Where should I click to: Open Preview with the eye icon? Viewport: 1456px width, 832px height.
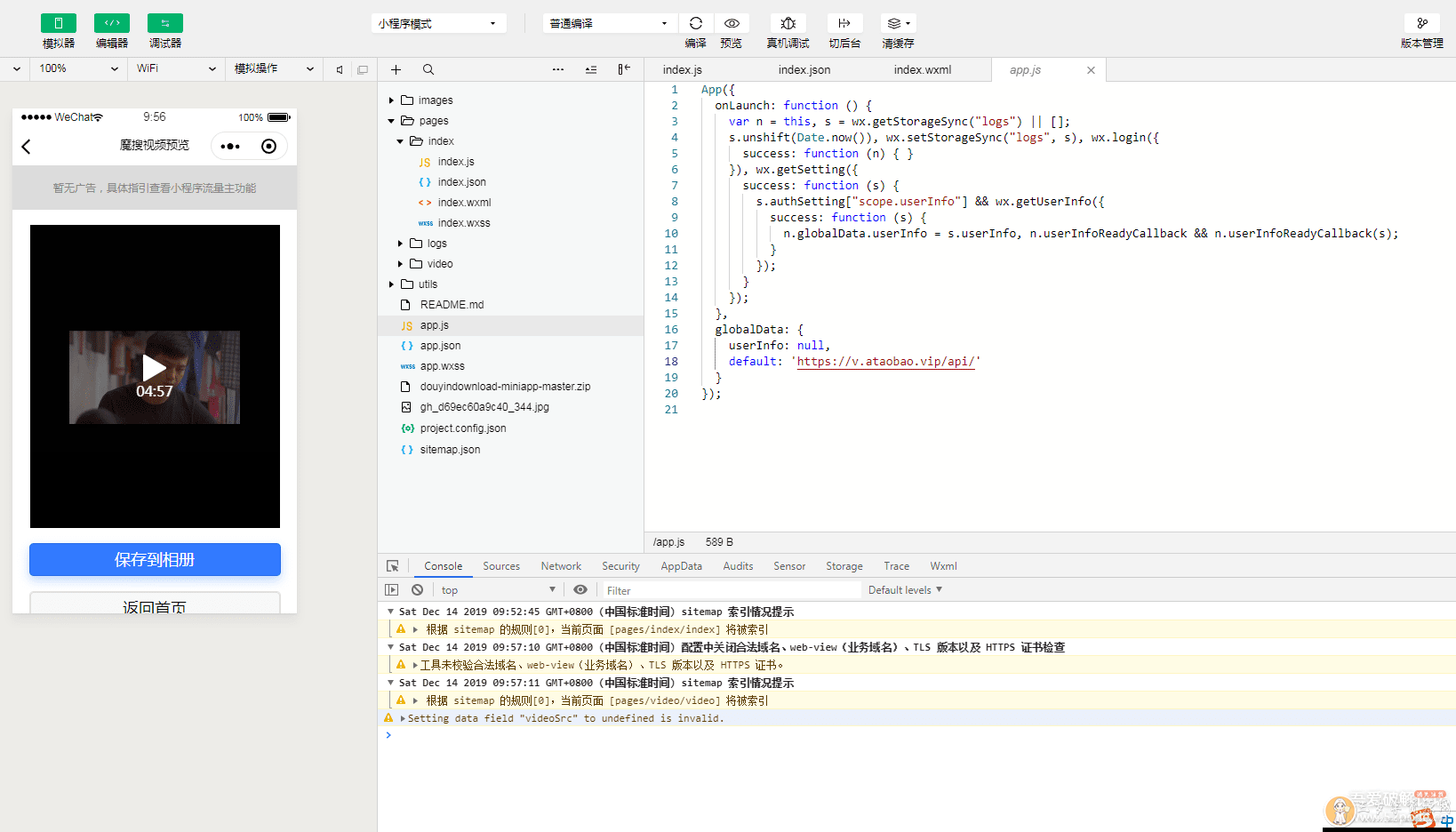point(732,23)
